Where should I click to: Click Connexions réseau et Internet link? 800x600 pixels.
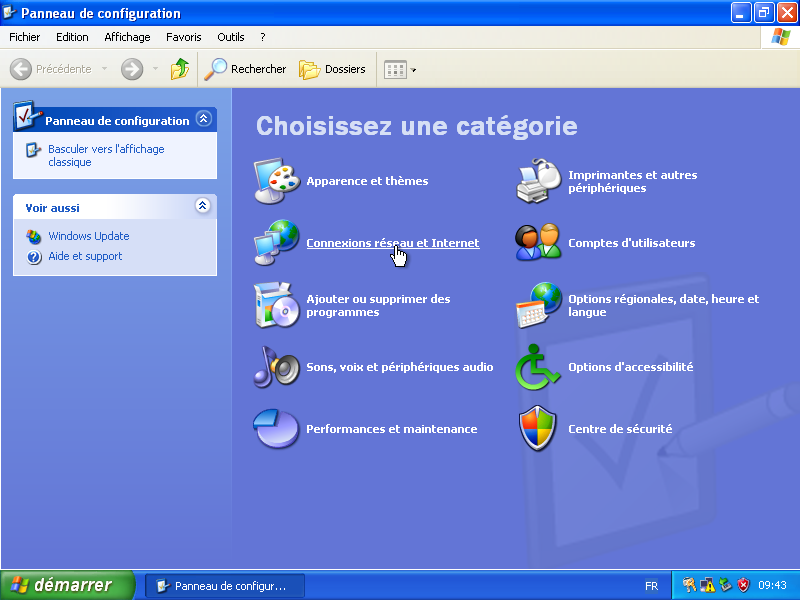pyautogui.click(x=393, y=243)
